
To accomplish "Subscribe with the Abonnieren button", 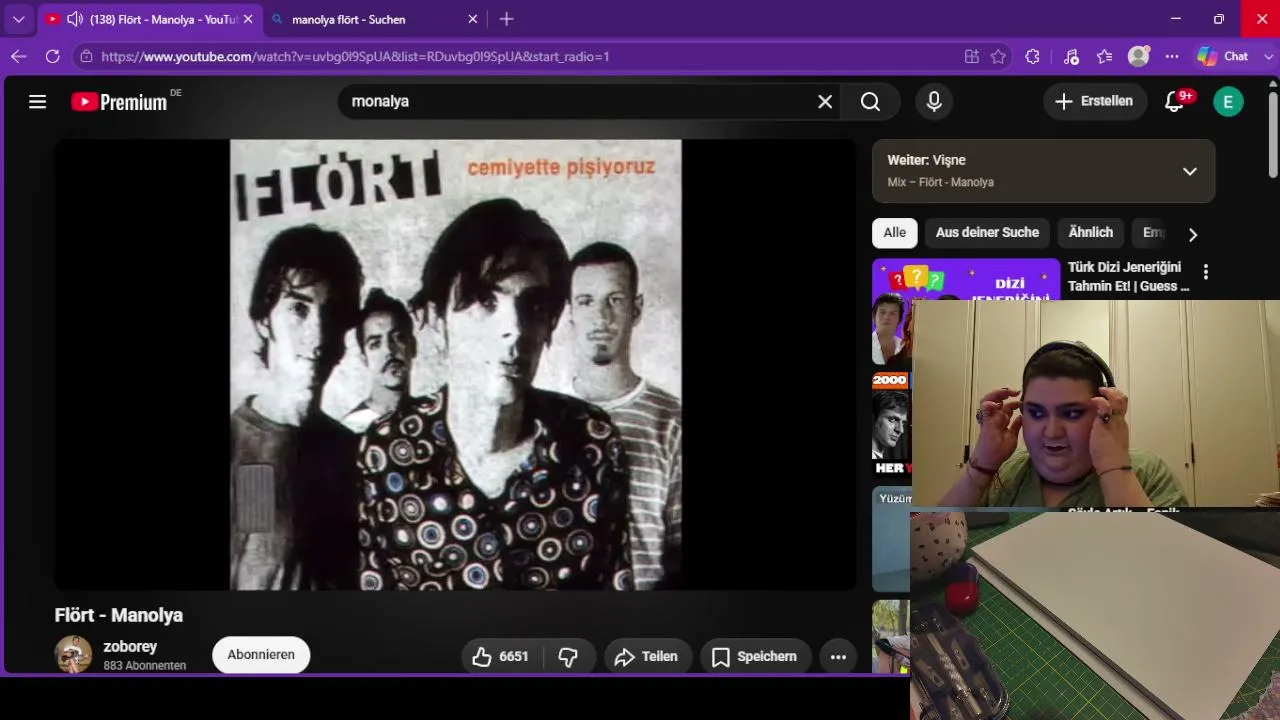I will click(261, 655).
